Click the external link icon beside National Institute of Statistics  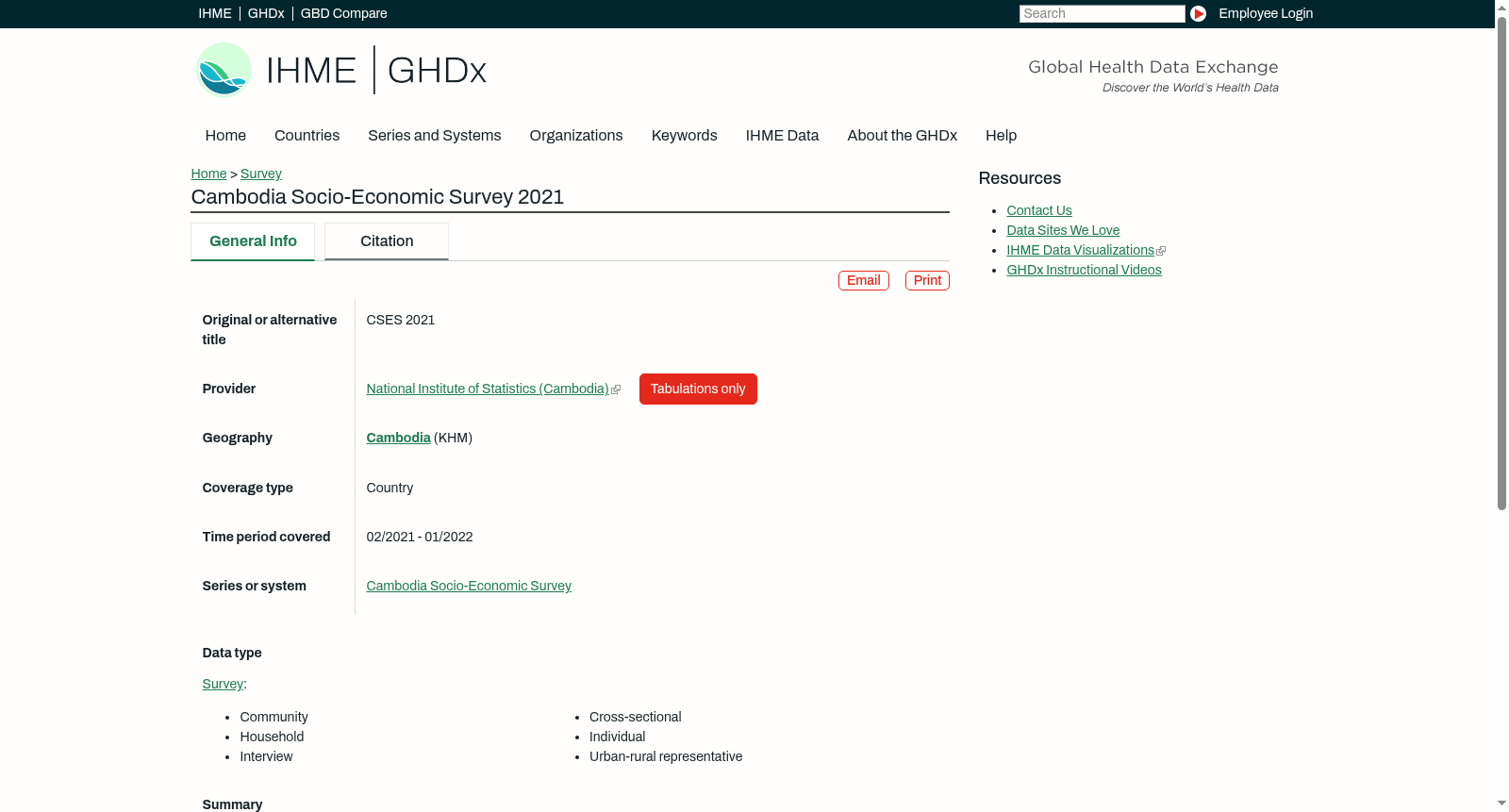tap(616, 389)
